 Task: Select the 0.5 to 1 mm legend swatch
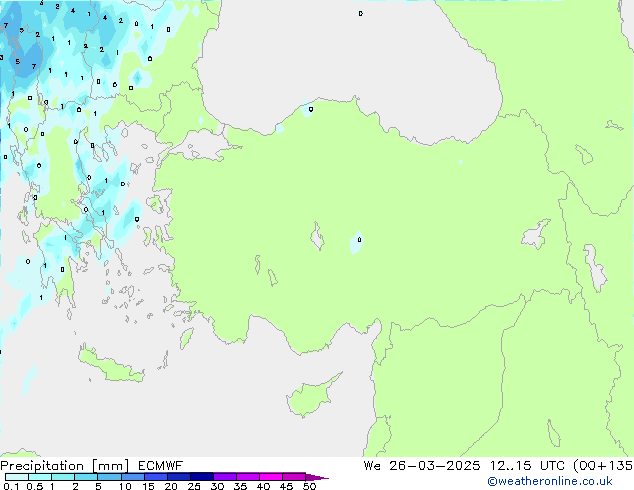pyautogui.click(x=40, y=477)
